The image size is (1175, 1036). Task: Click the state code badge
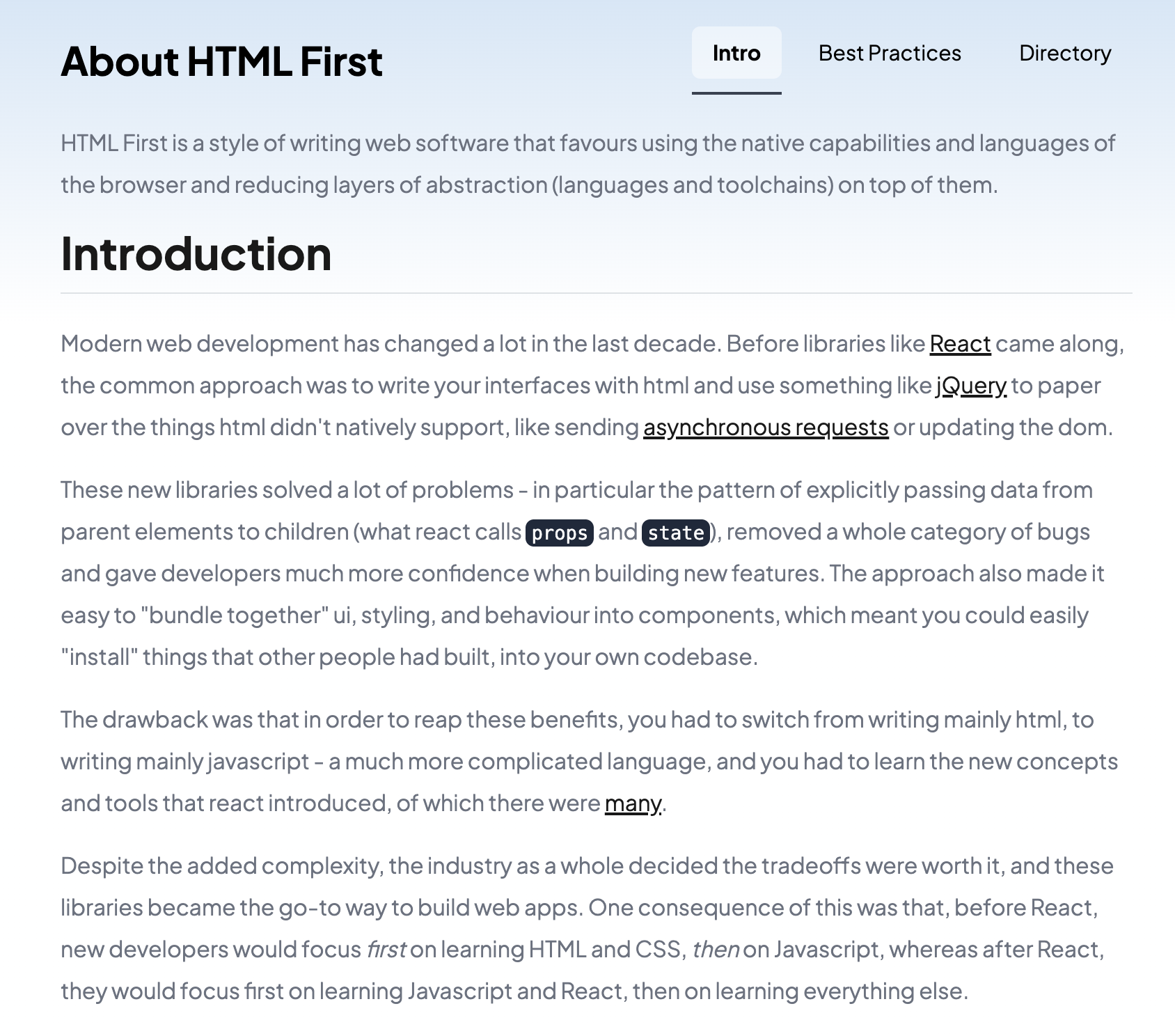click(x=676, y=533)
